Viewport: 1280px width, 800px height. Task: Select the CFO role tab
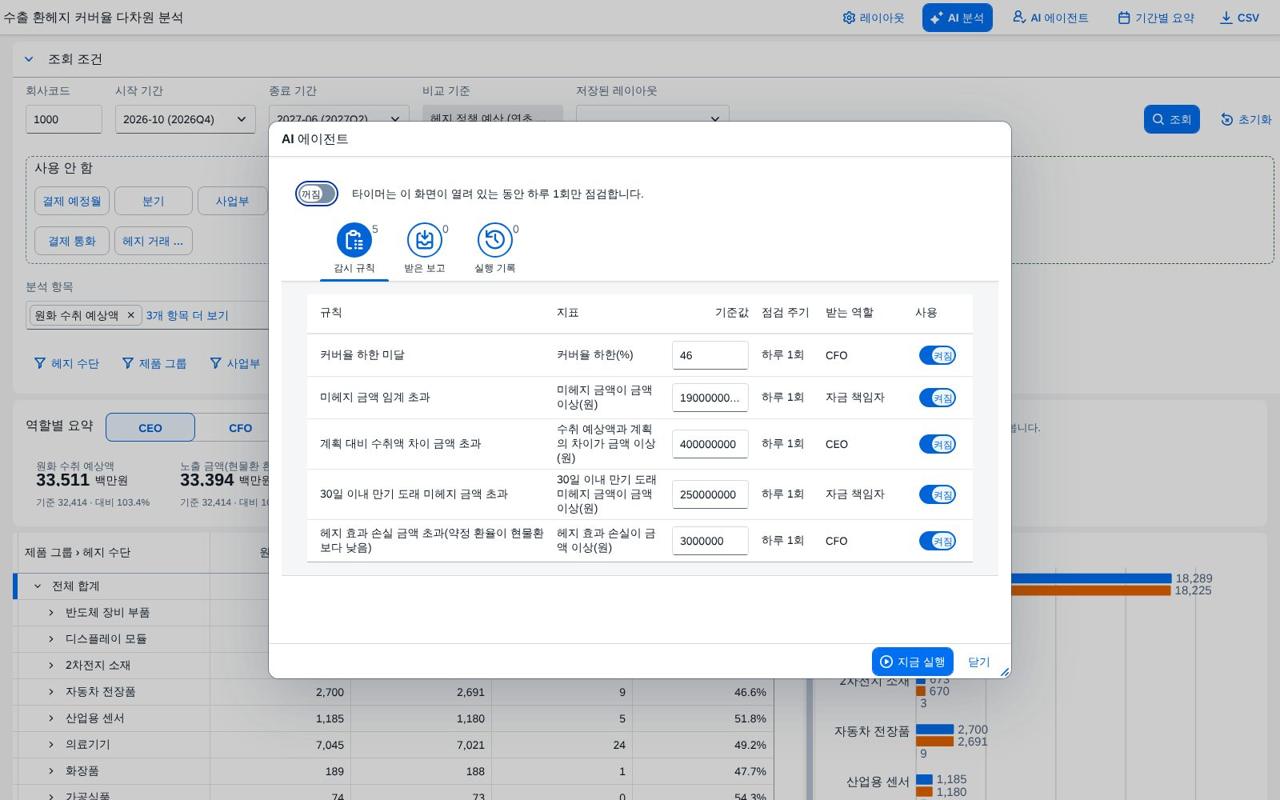tap(240, 427)
